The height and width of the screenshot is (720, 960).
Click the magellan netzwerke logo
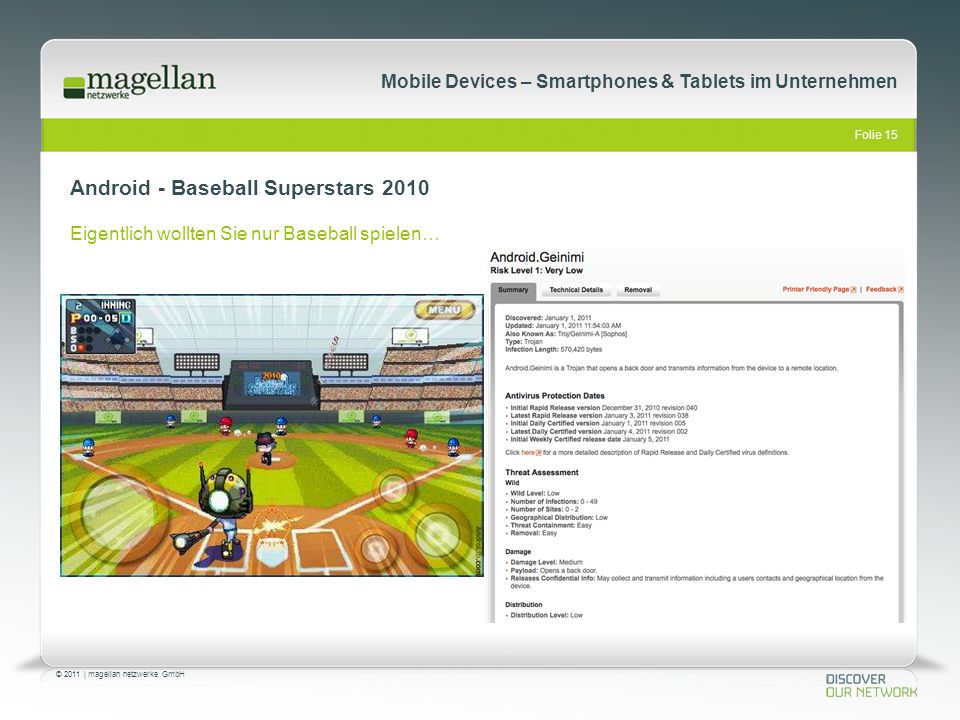(139, 83)
